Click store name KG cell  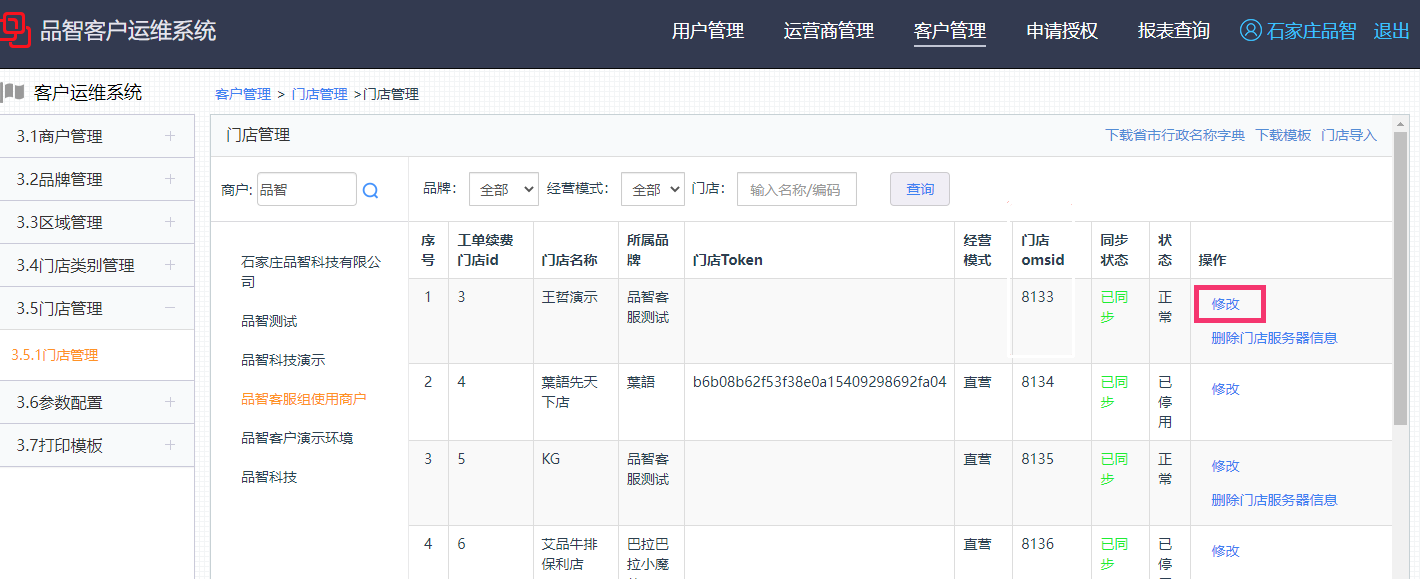point(551,459)
